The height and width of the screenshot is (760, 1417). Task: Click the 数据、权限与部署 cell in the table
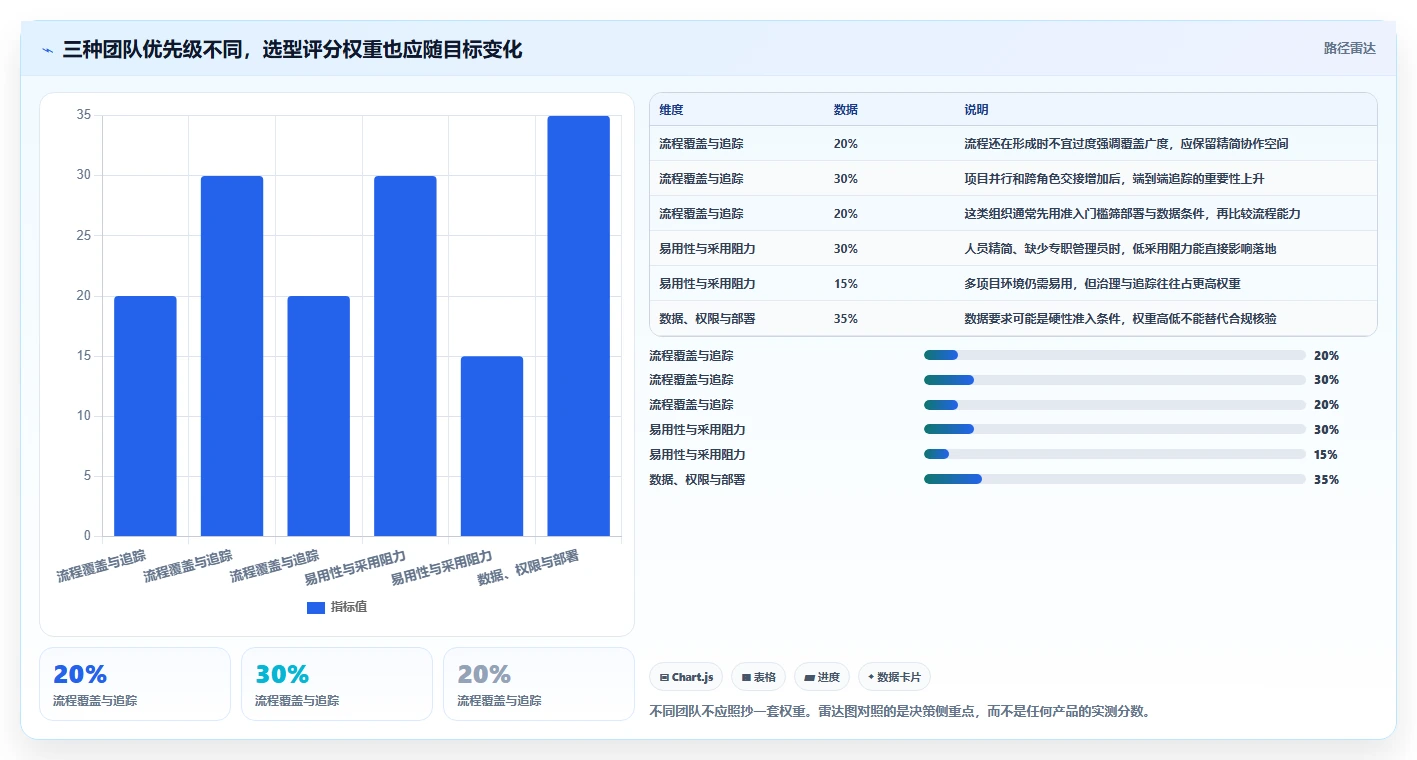pyautogui.click(x=707, y=319)
